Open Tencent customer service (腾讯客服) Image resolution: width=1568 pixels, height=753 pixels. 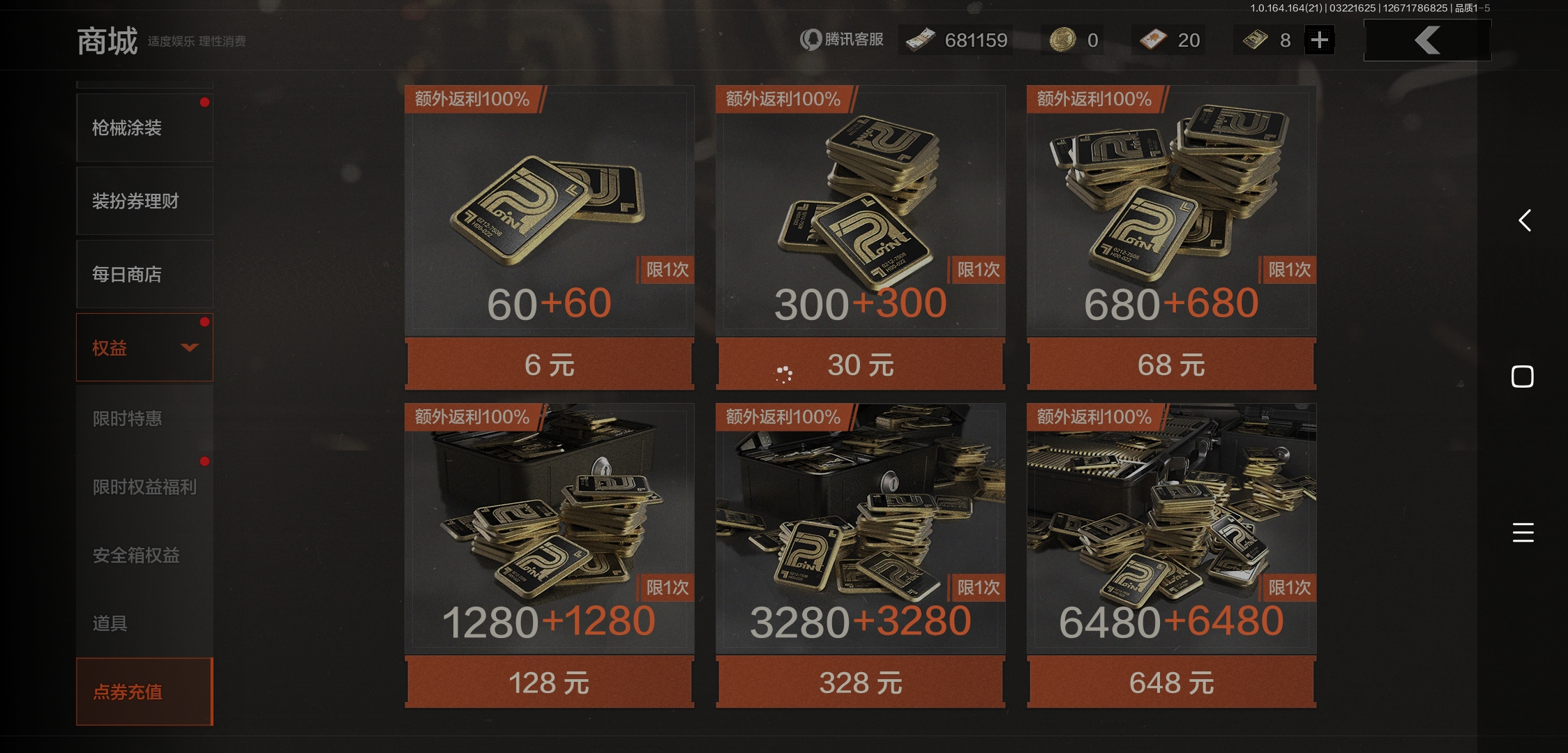tap(842, 40)
